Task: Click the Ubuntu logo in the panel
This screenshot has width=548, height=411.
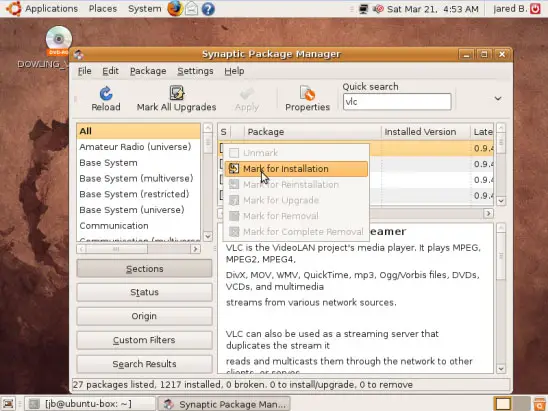Action: [x=13, y=8]
